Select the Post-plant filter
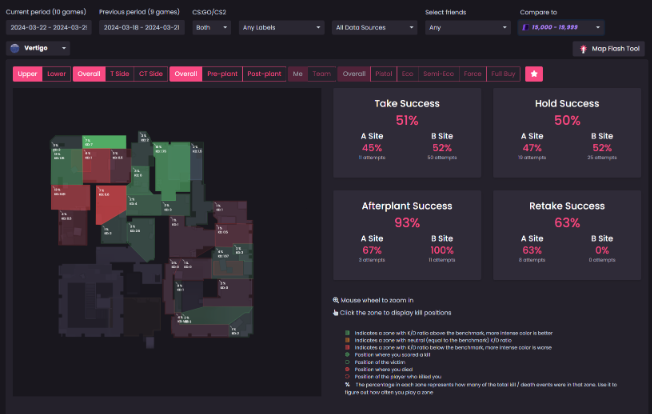652x414 pixels. [x=264, y=74]
